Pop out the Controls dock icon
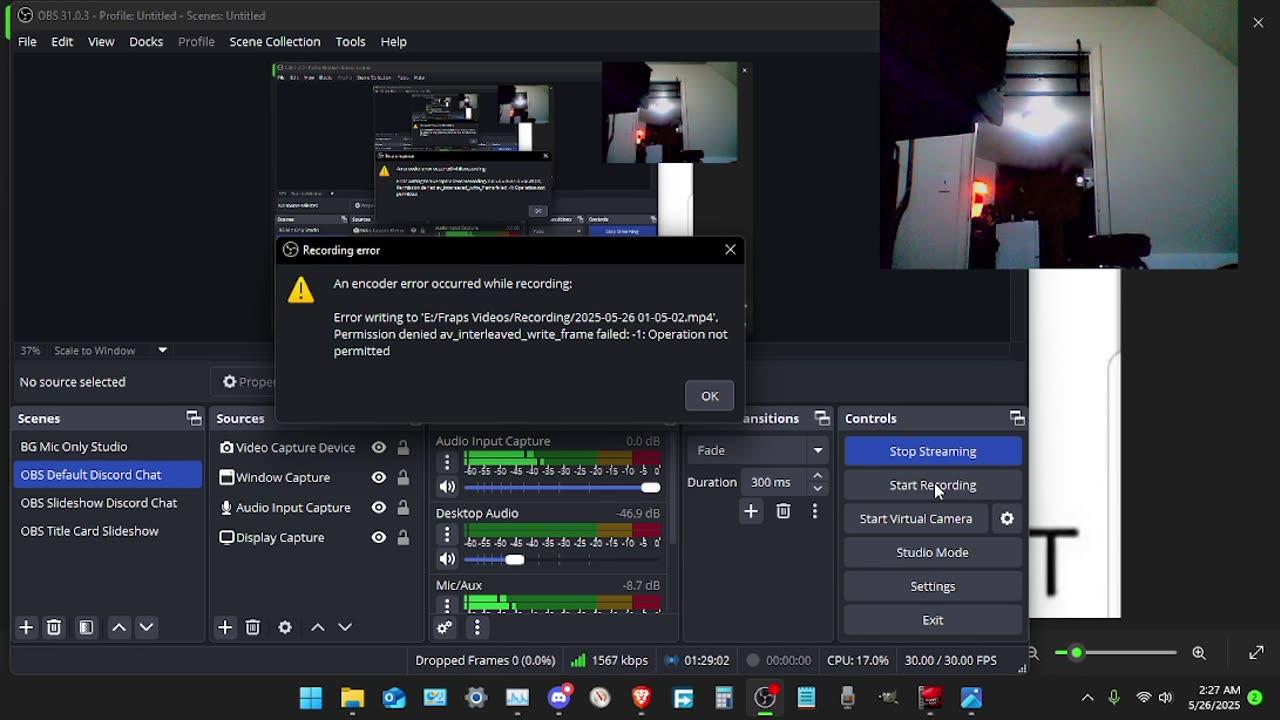The height and width of the screenshot is (720, 1280). 1017,418
